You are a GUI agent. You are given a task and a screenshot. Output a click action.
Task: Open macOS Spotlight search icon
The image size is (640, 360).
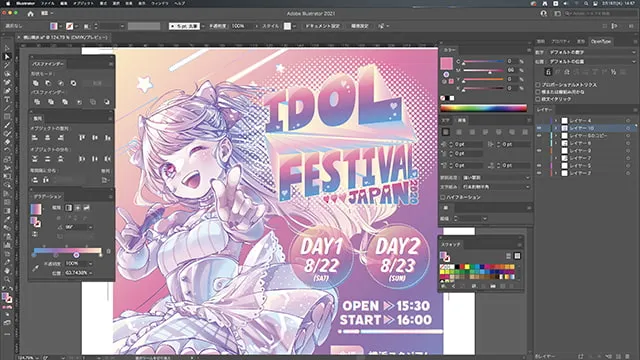586,3
